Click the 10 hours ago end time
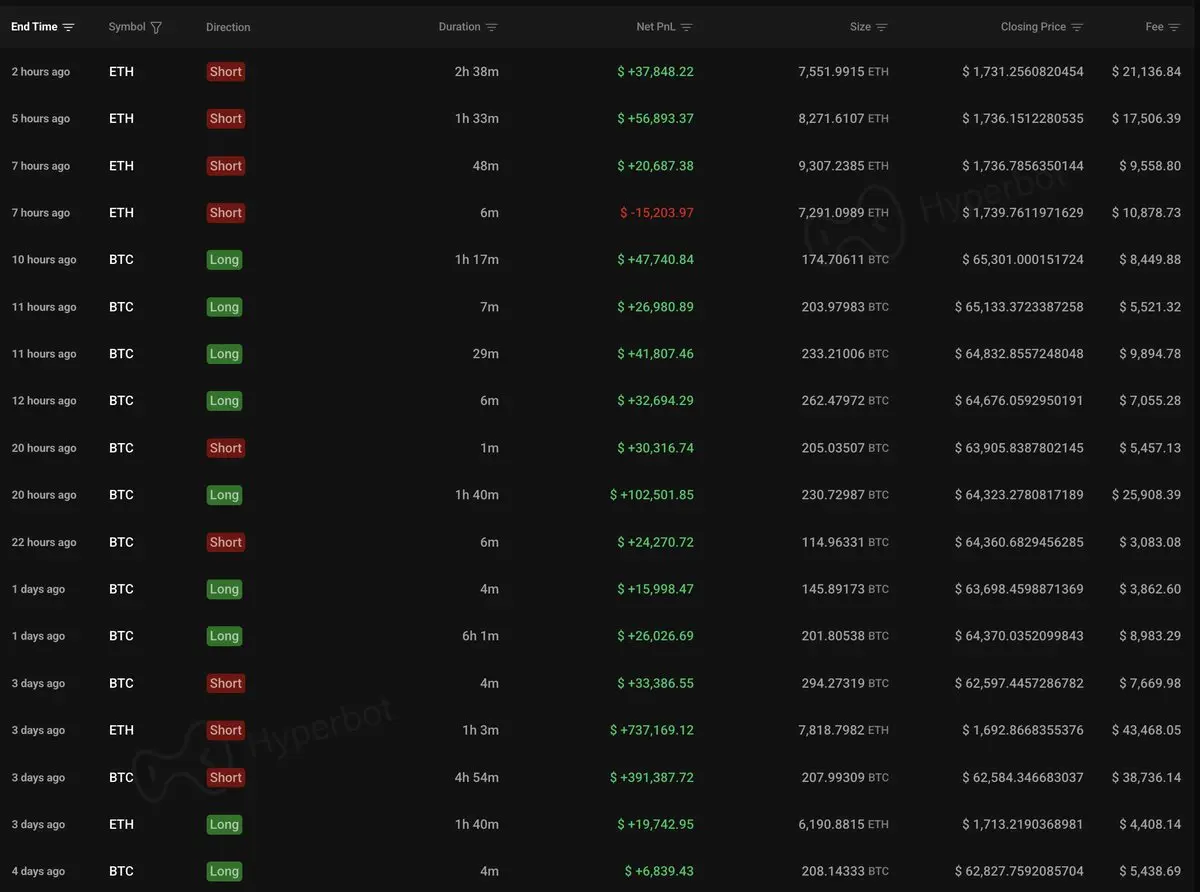This screenshot has width=1200, height=892. [x=44, y=260]
